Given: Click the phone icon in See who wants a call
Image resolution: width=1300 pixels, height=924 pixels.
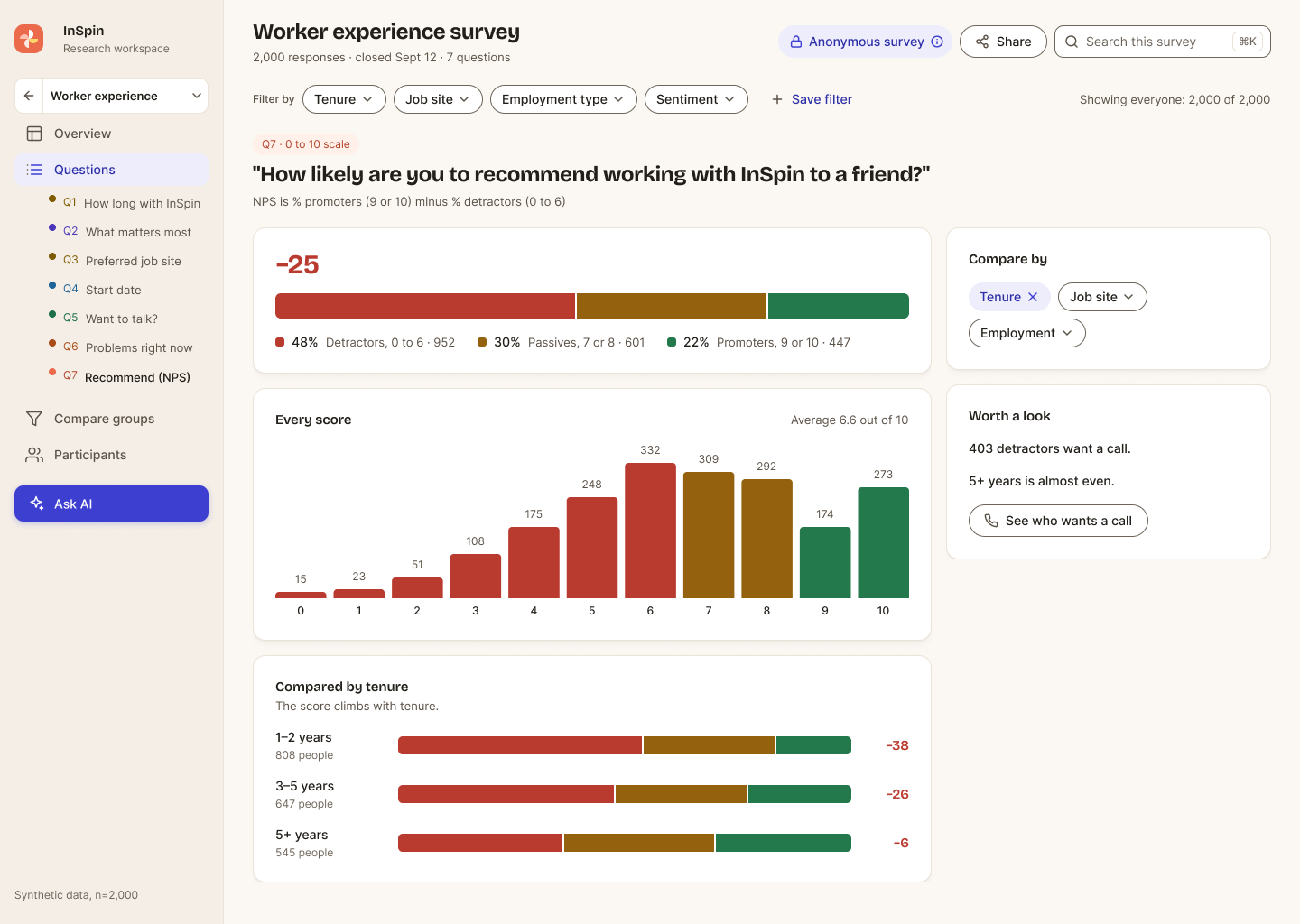Looking at the screenshot, I should 991,521.
